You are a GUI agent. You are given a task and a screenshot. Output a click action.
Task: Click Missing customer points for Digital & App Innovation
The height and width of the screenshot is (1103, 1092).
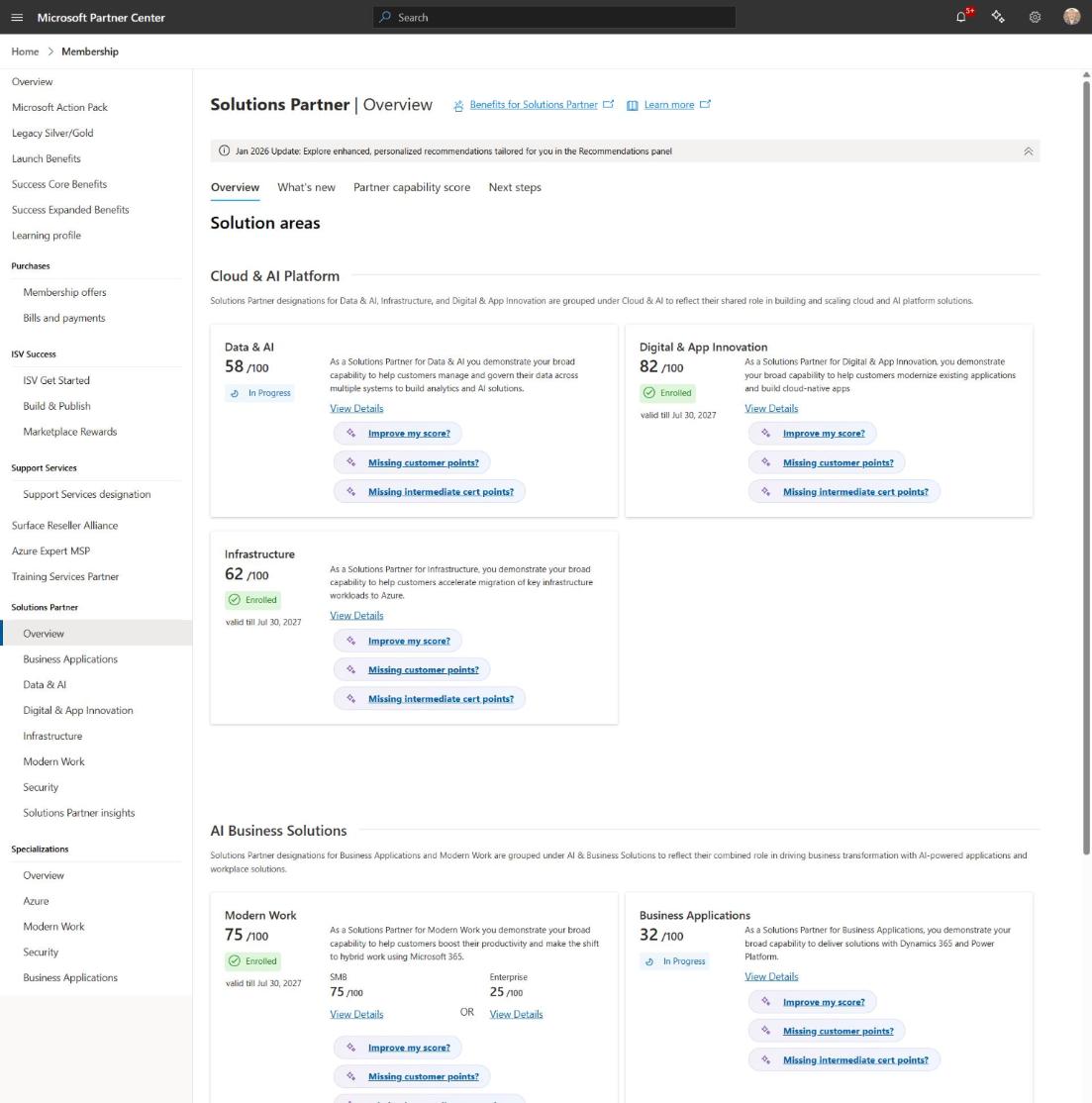tap(839, 462)
